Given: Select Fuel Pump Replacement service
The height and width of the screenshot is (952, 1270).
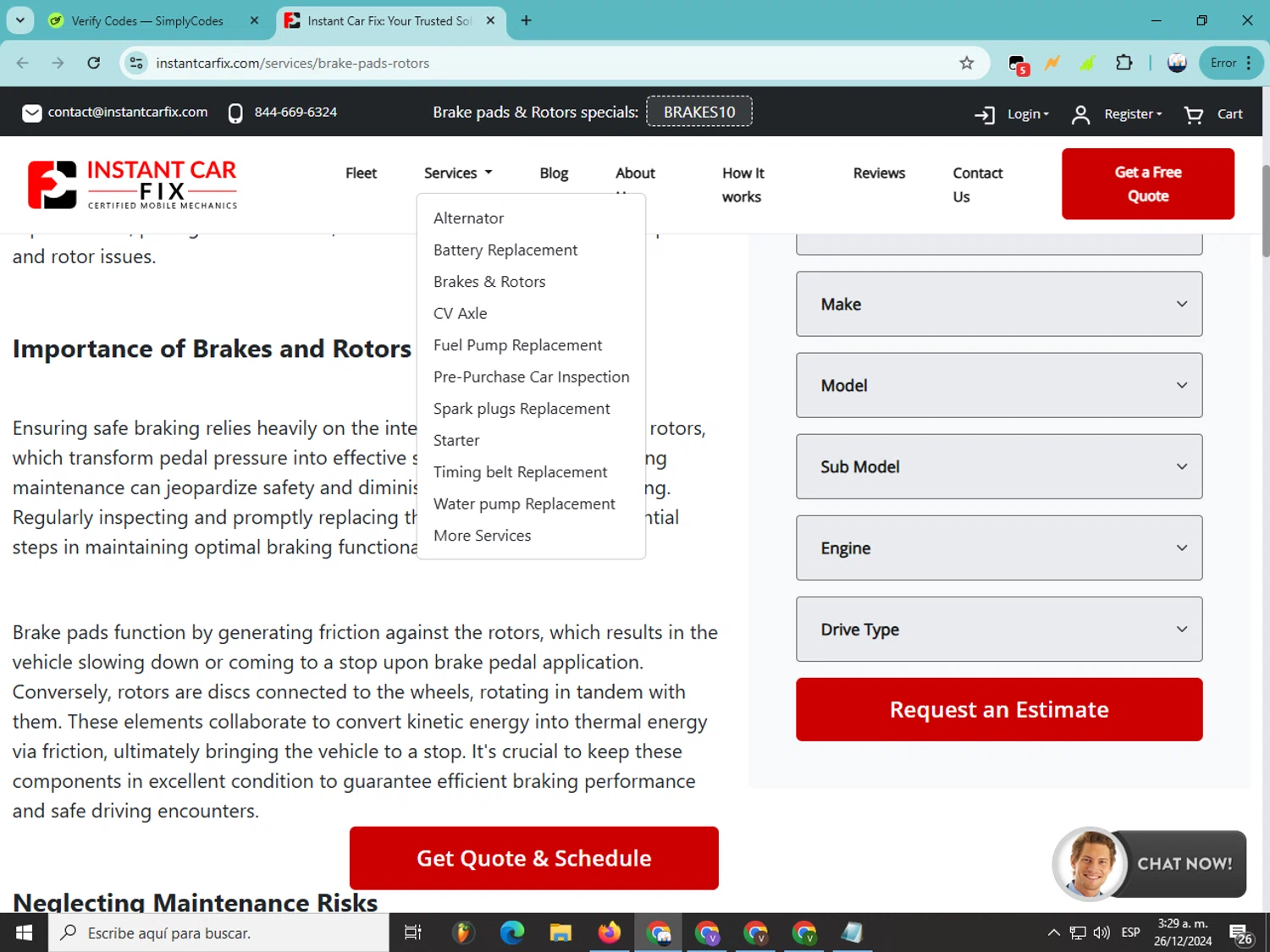Looking at the screenshot, I should [517, 345].
